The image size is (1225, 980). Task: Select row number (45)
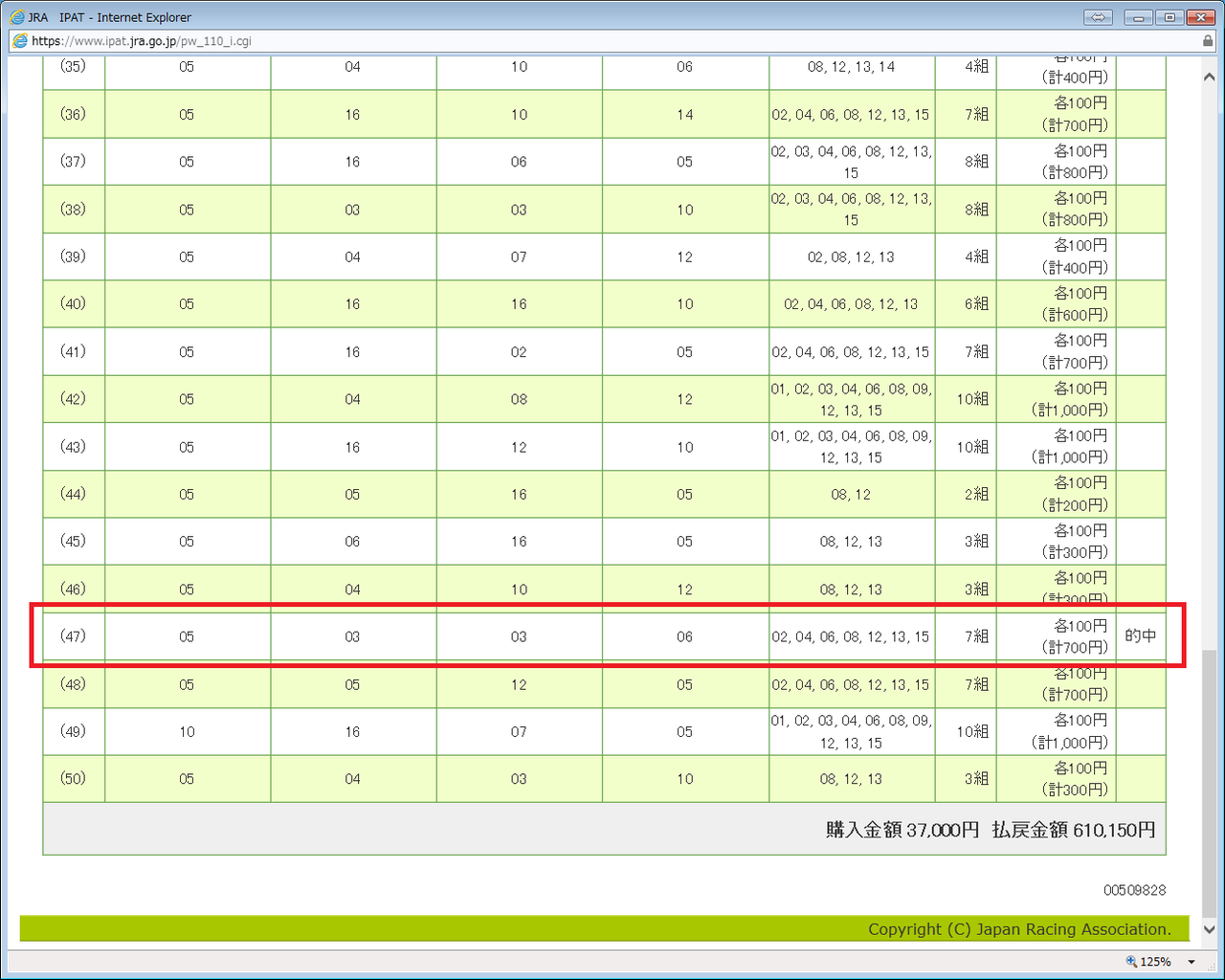pos(74,541)
